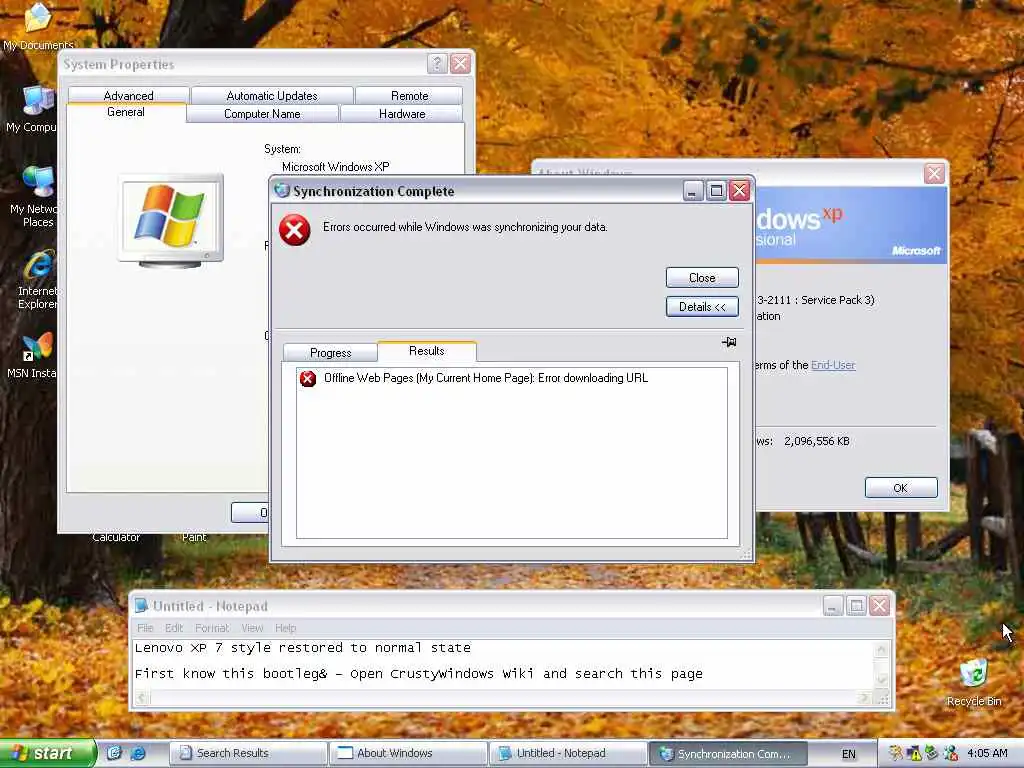Open the Notepad File menu
The image size is (1024, 768).
pos(145,628)
